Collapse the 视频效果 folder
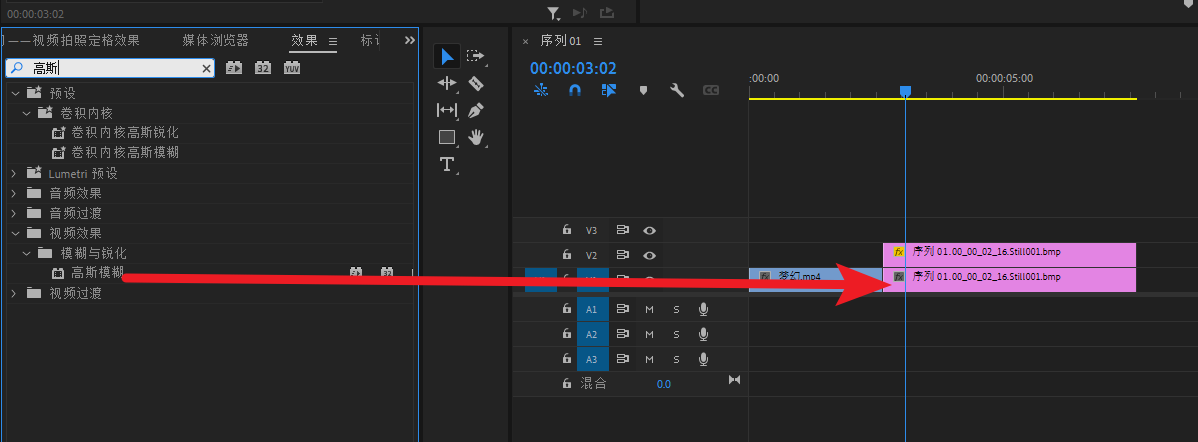Image resolution: width=1198 pixels, height=442 pixels. [14, 233]
